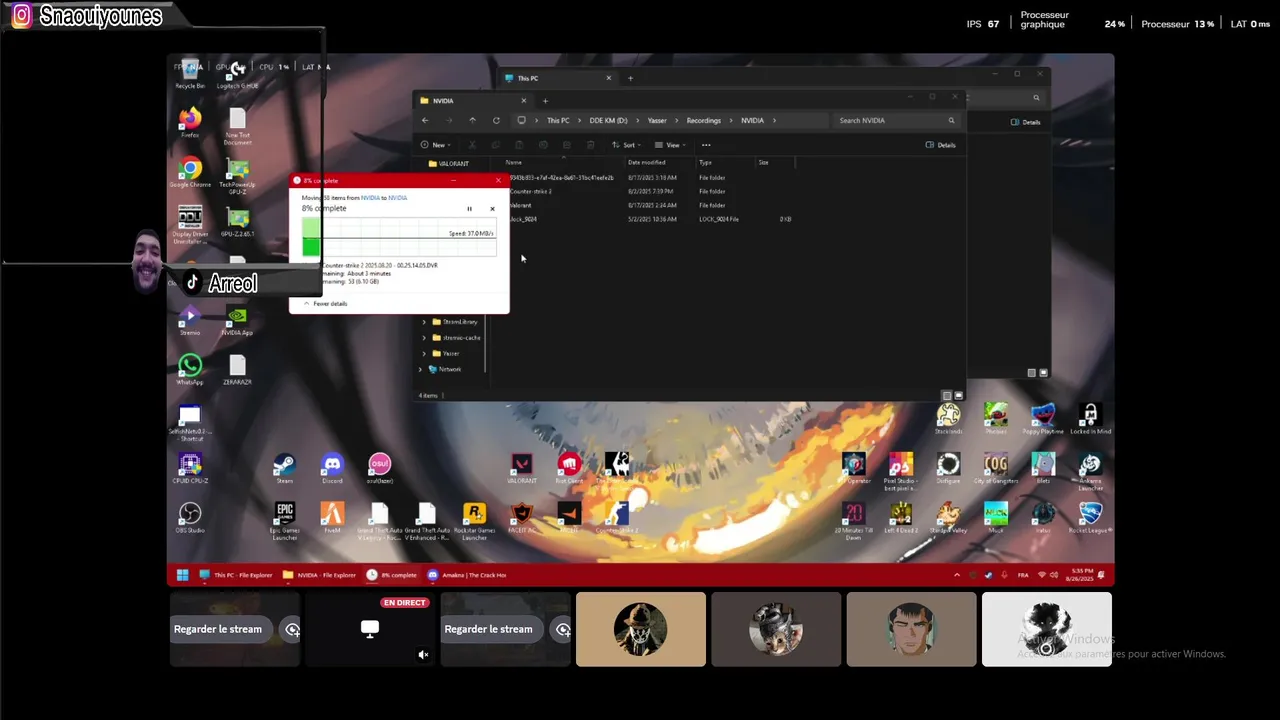Viewport: 1280px width, 720px height.
Task: Select the Rocket League desktop icon
Action: point(1090,517)
